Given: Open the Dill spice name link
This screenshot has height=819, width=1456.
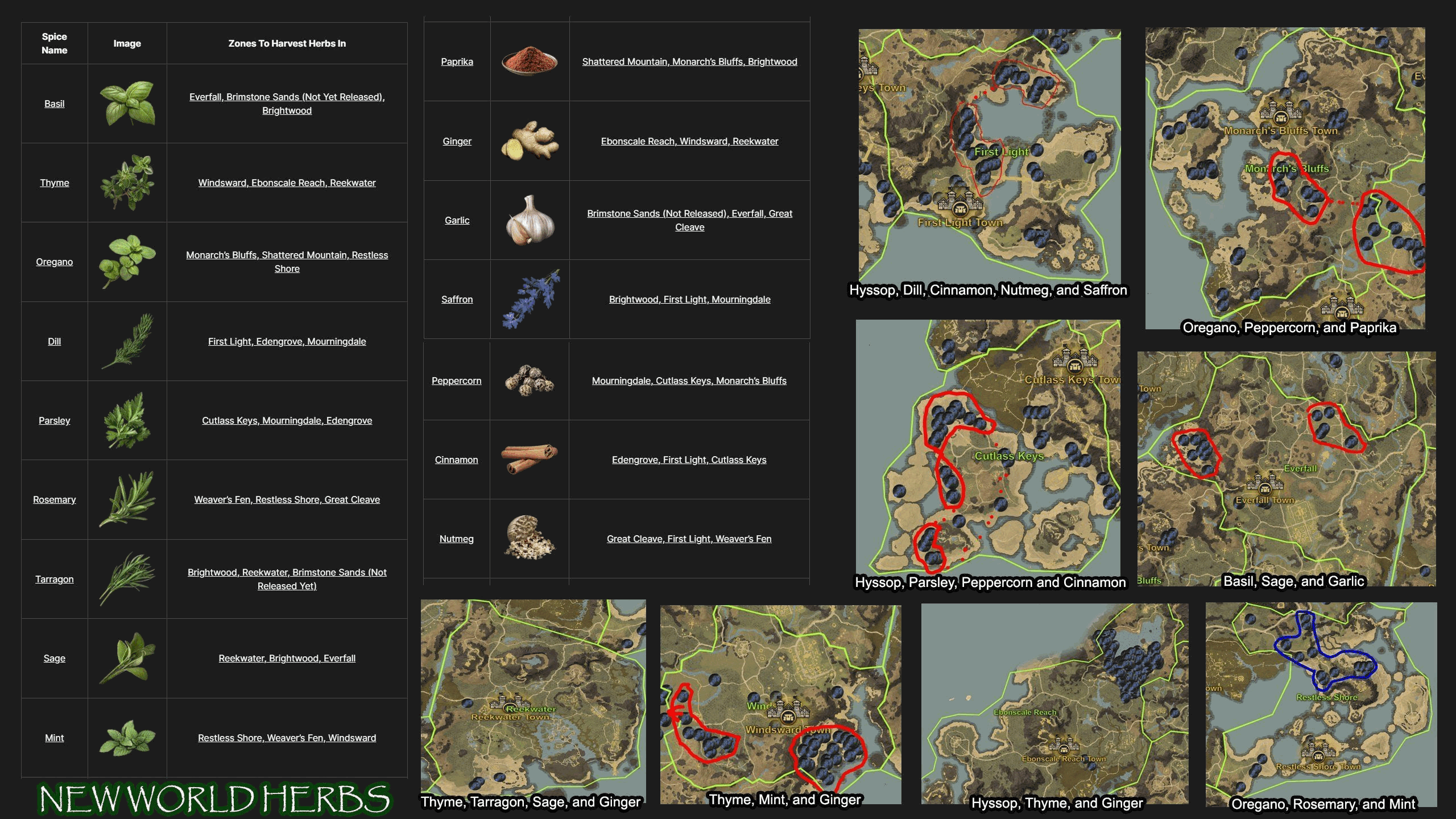Looking at the screenshot, I should pos(55,341).
